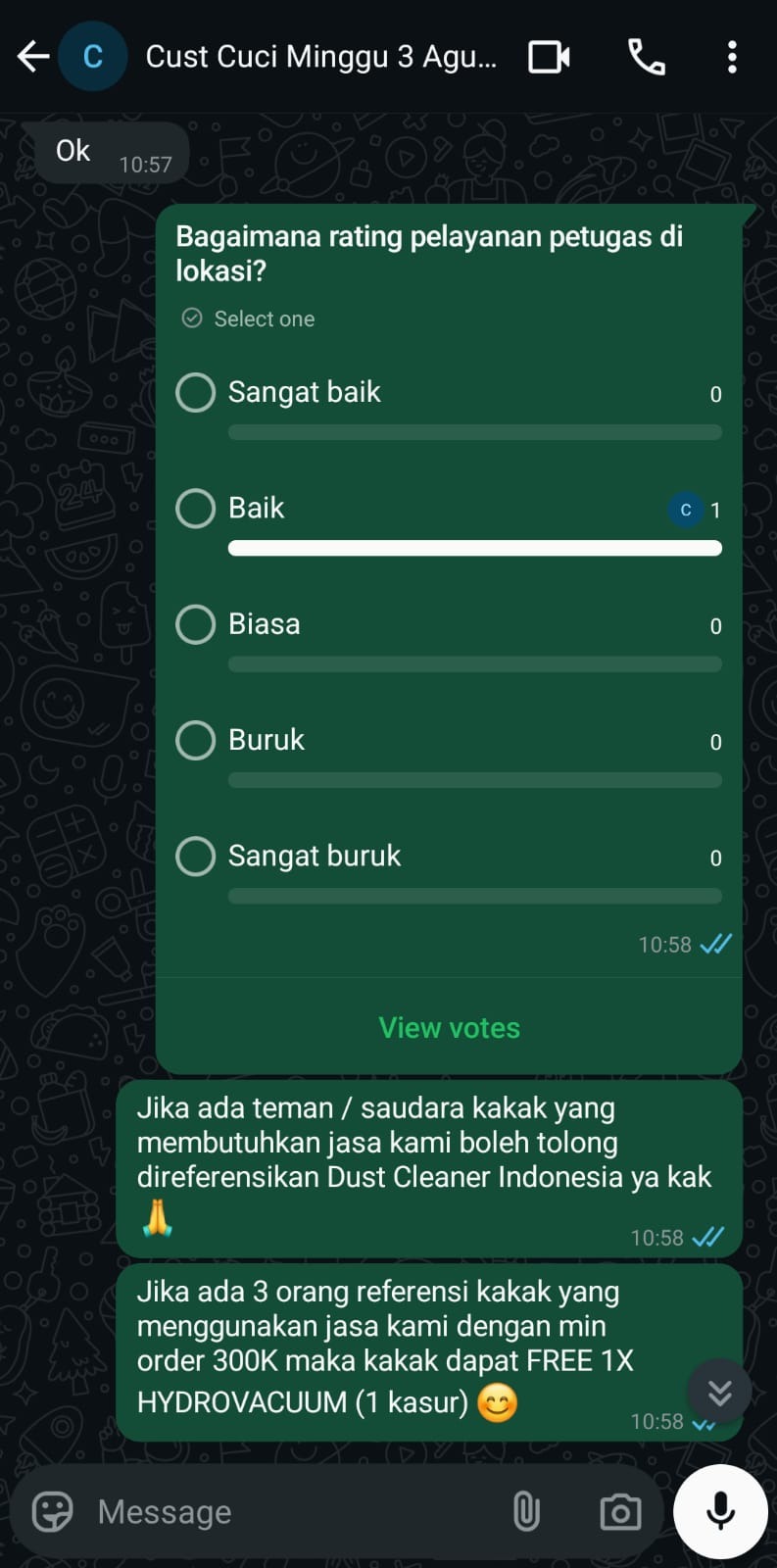Viewport: 777px width, 1568px height.
Task: Open the contact's "C" profile avatar
Action: tap(93, 57)
